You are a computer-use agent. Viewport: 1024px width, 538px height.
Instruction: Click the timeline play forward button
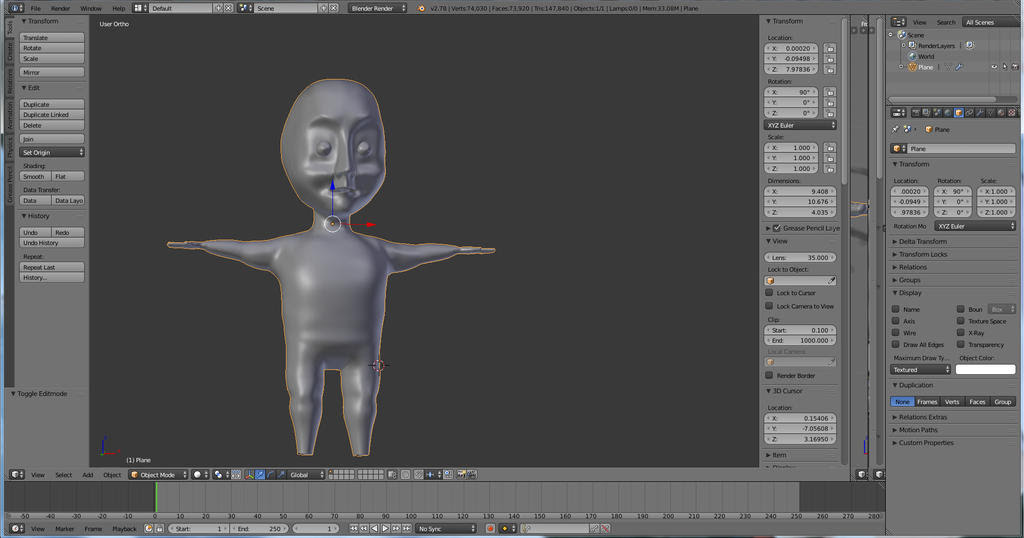click(385, 528)
